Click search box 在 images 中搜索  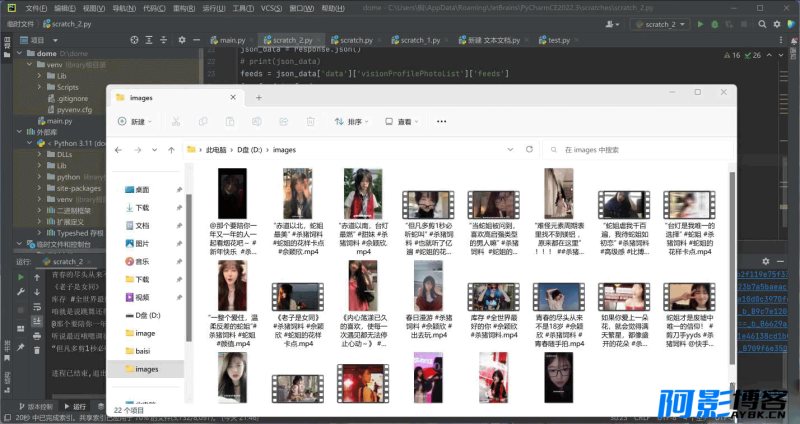(x=638, y=150)
